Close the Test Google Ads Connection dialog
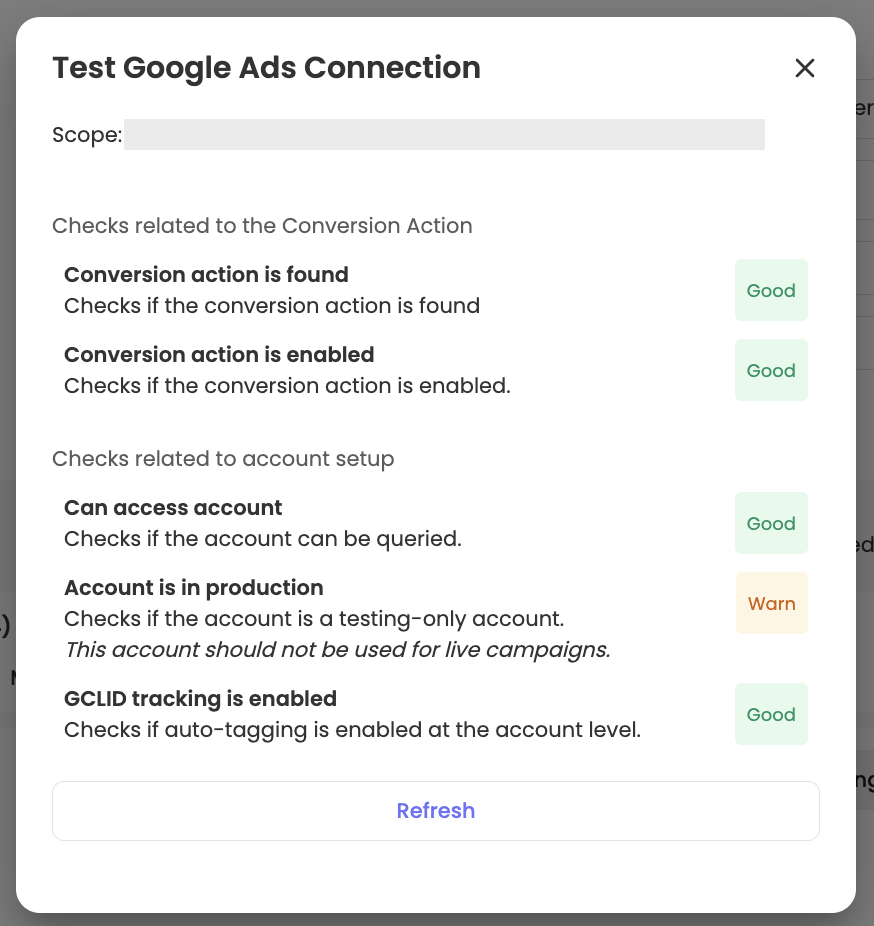This screenshot has height=926, width=874. tap(804, 68)
